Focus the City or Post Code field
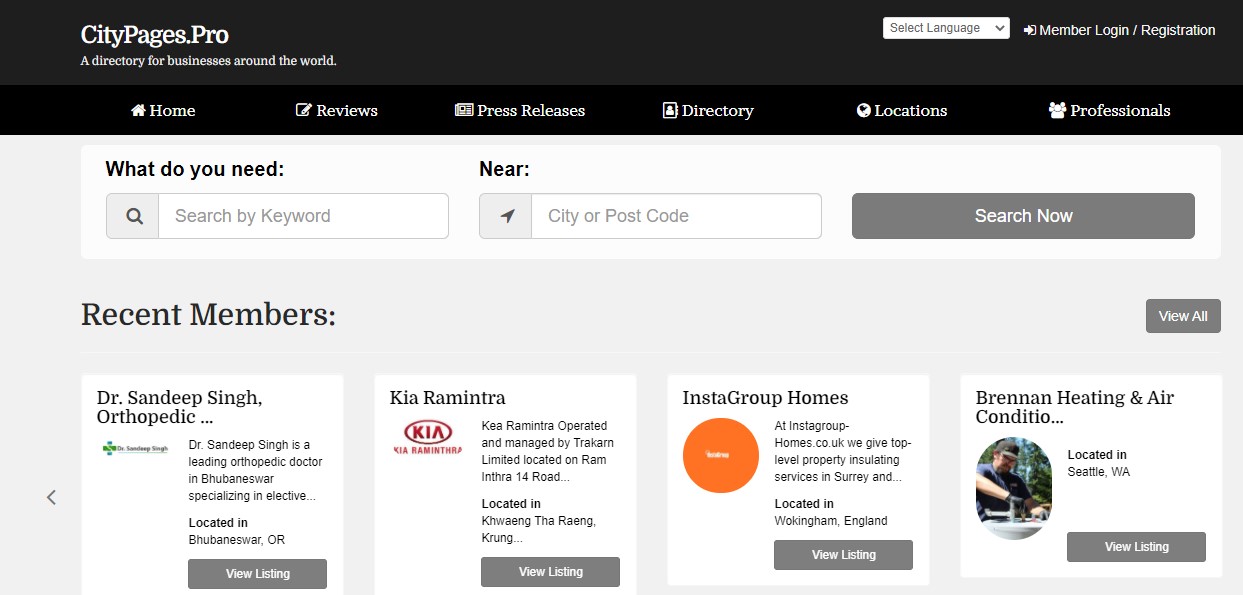 click(676, 216)
